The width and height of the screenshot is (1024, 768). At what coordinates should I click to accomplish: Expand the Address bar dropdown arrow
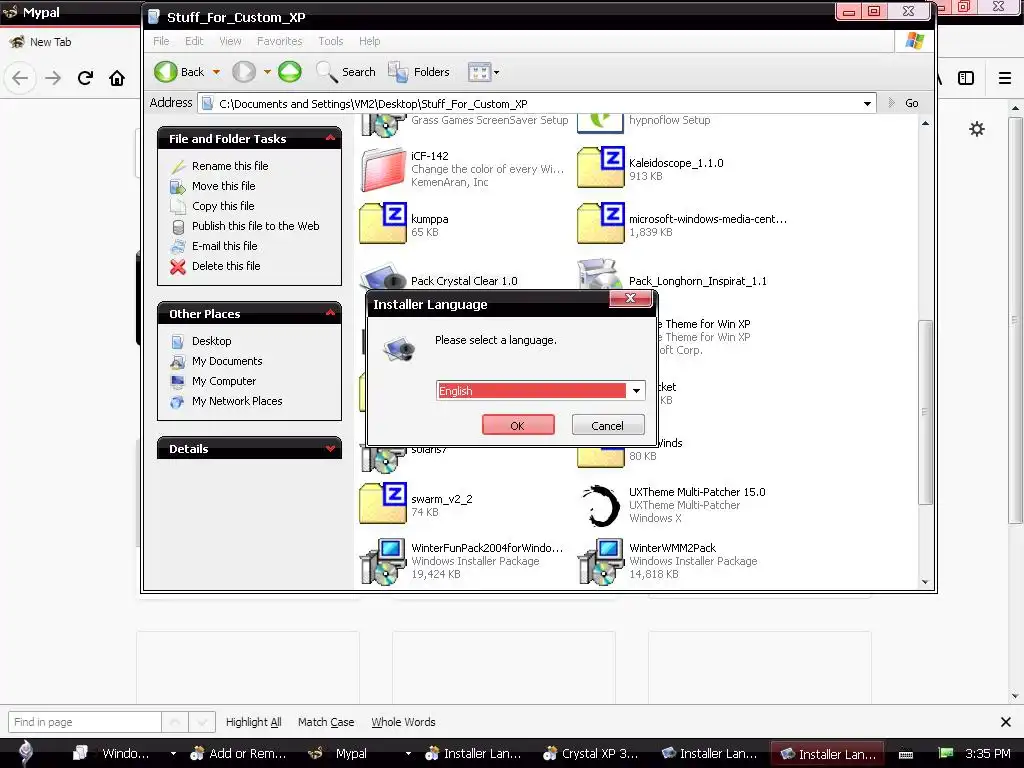867,103
